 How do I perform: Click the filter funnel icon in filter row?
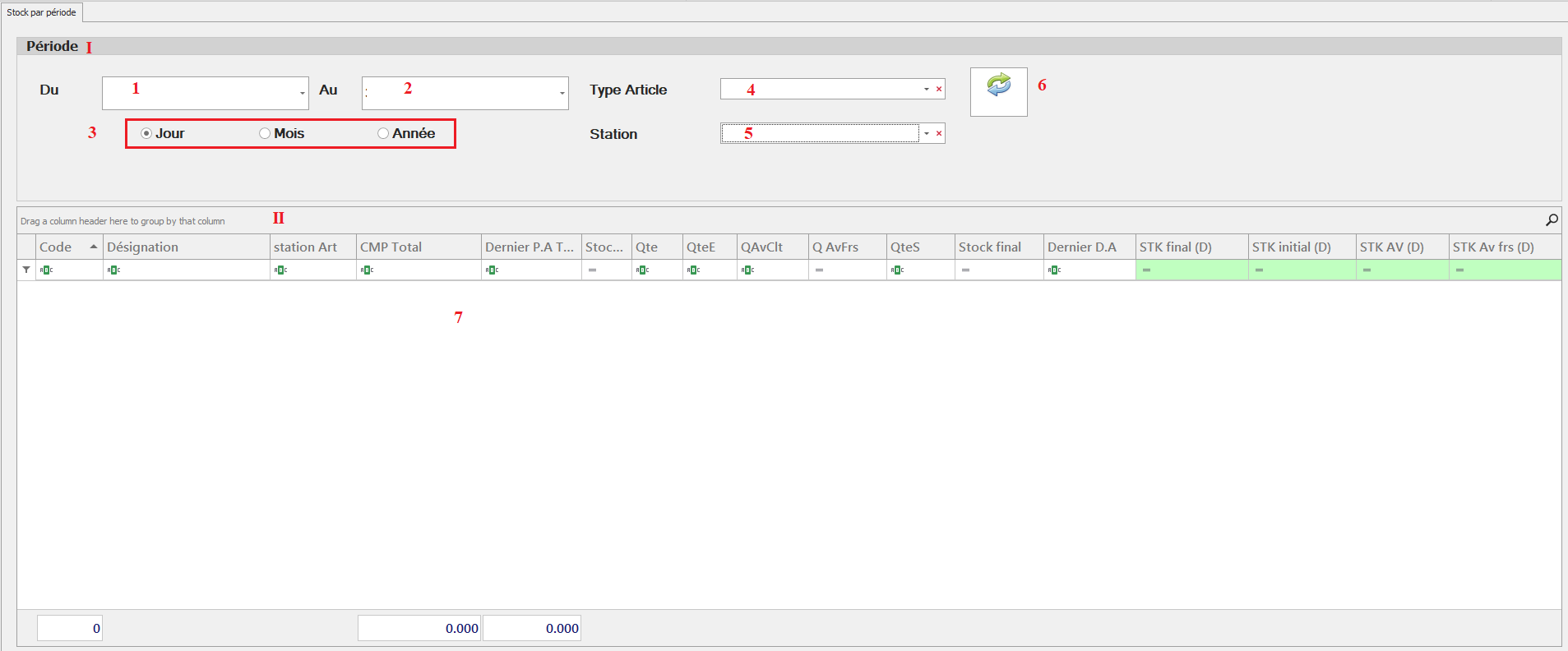click(x=26, y=270)
